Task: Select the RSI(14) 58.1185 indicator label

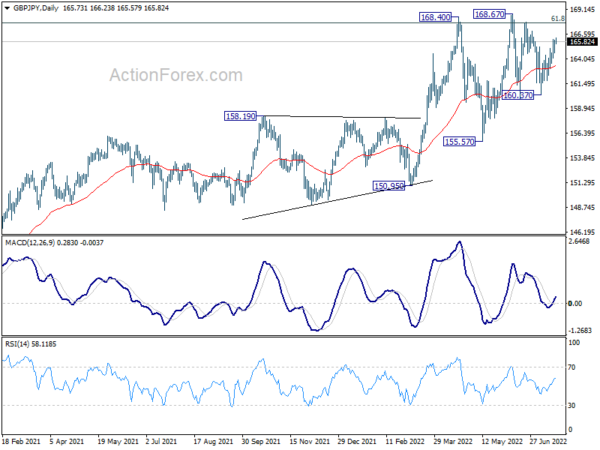Action: click(x=31, y=344)
